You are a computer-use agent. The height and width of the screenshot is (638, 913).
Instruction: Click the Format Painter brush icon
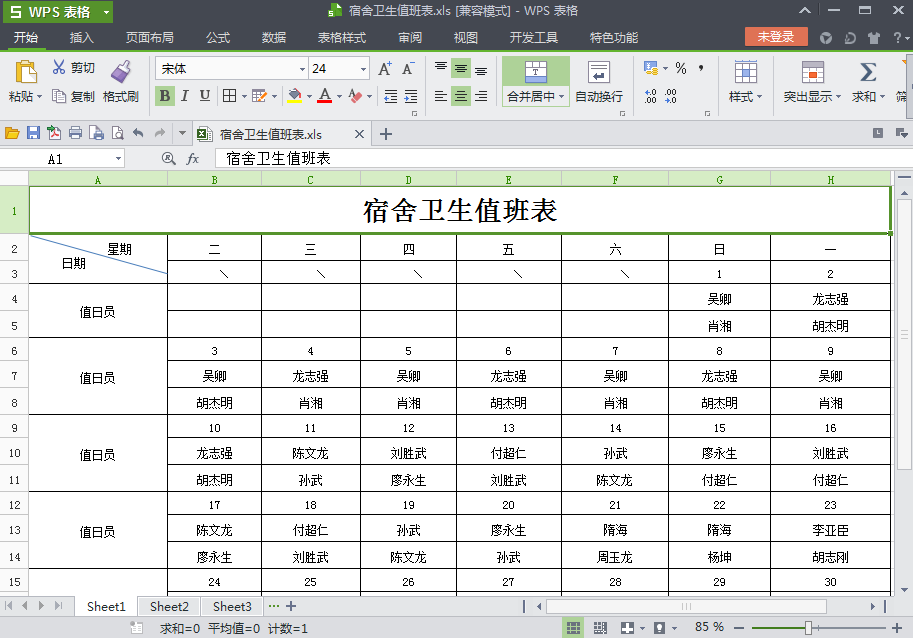pos(121,71)
